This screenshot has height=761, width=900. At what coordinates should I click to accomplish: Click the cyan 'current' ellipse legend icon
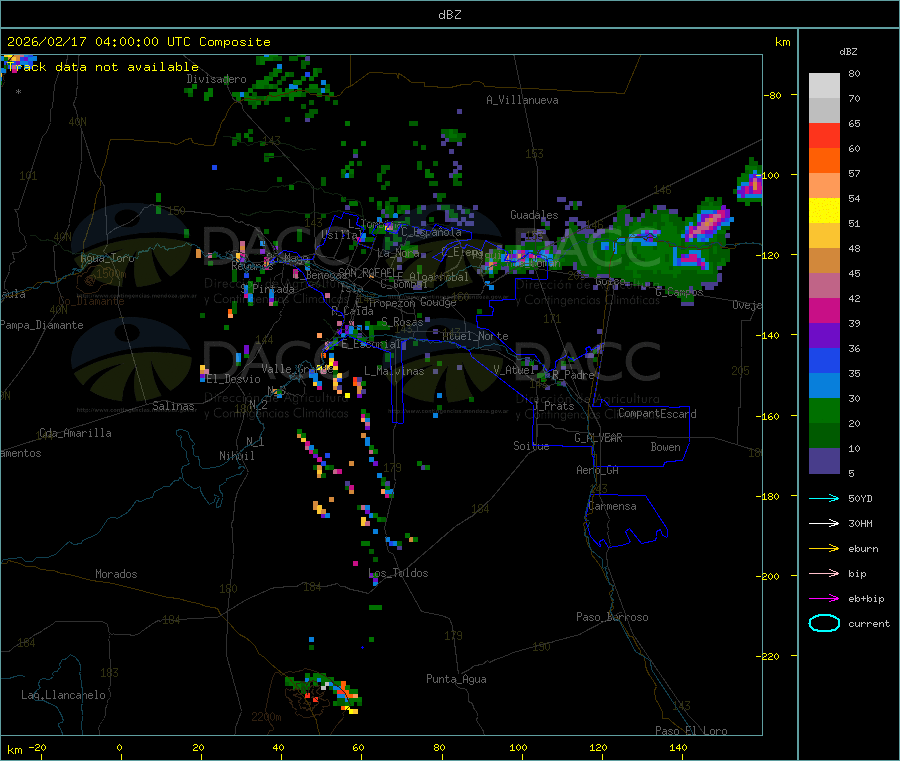pyautogui.click(x=824, y=623)
